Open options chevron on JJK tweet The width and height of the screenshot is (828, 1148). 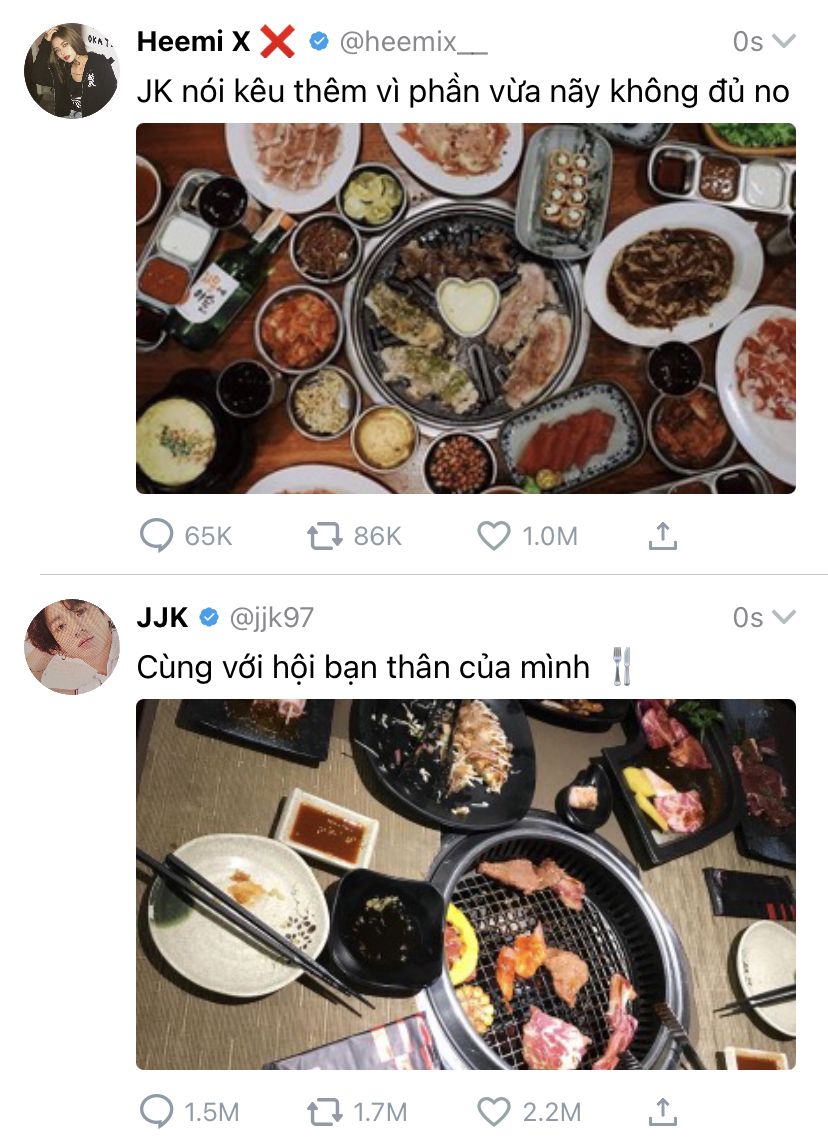783,617
